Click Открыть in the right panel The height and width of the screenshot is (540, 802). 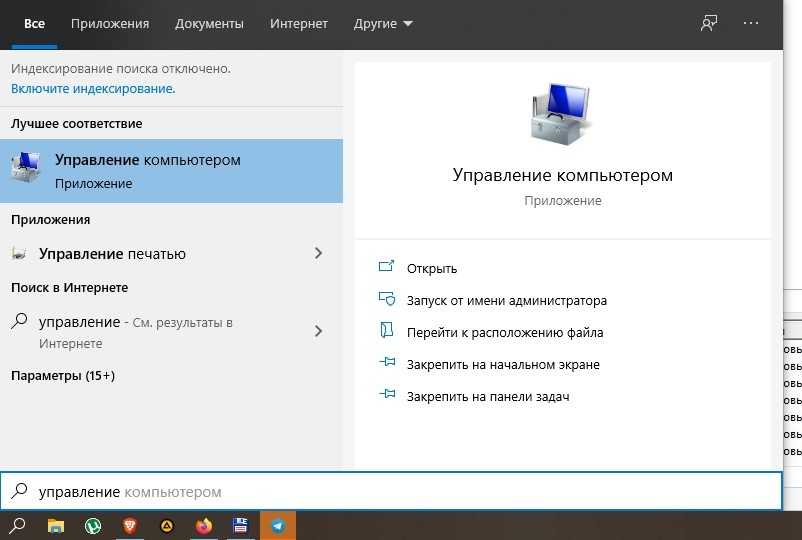coord(431,268)
